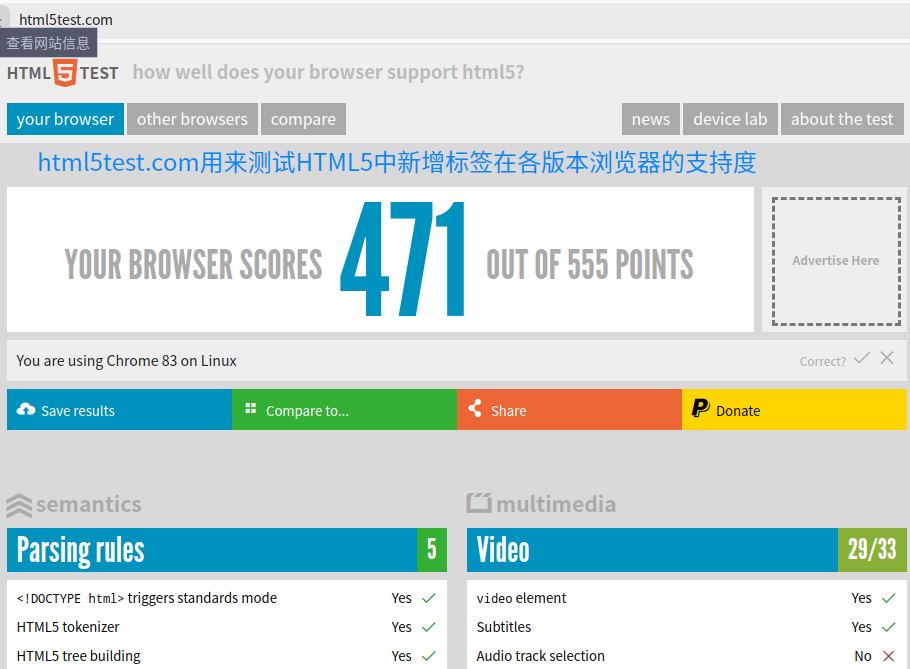
Task: Click the cloud upload icon on Save results
Action: click(x=26, y=410)
